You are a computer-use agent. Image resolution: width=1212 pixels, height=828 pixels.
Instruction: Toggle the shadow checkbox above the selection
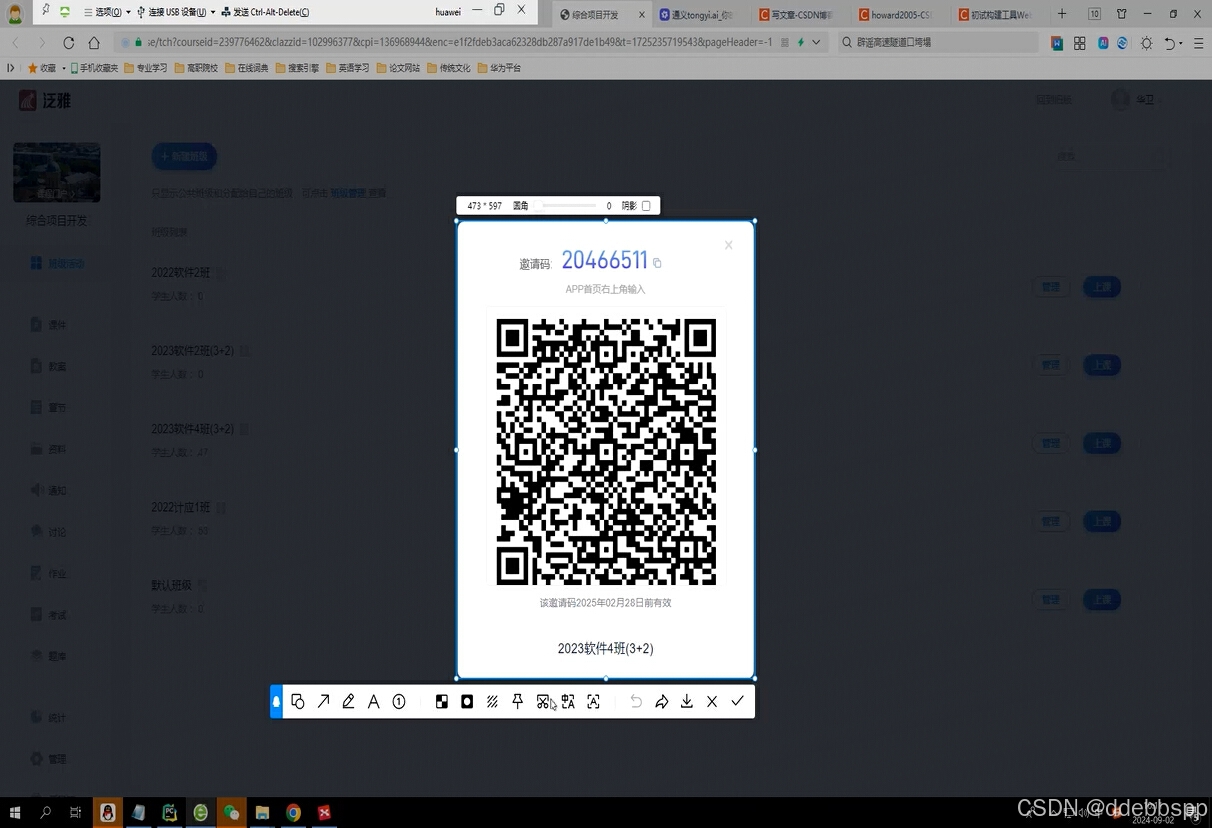pos(646,206)
